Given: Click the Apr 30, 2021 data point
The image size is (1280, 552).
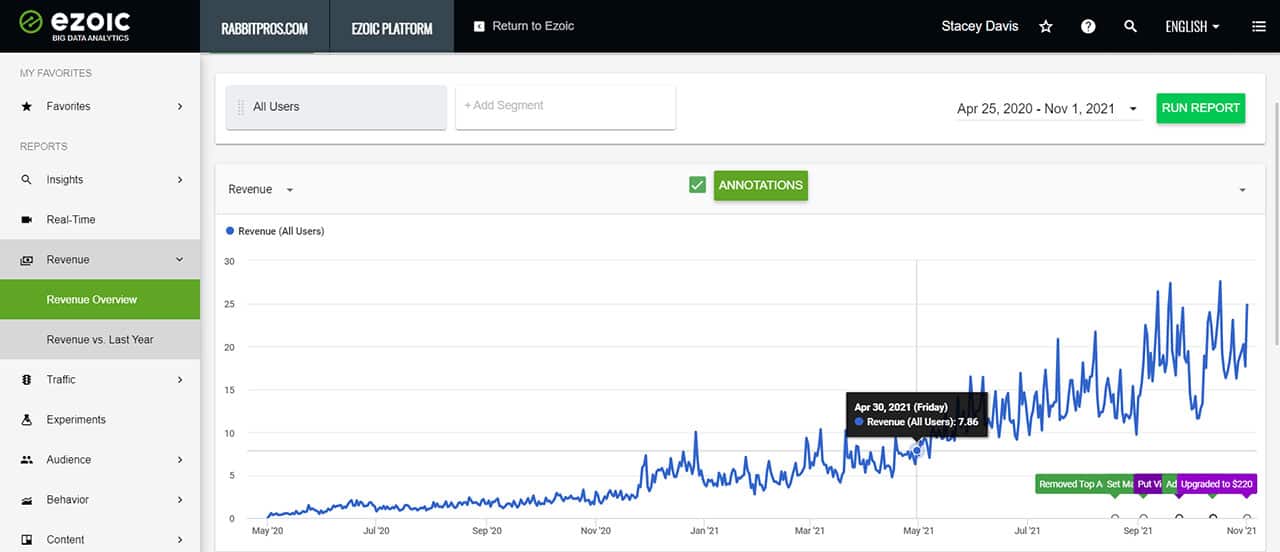Looking at the screenshot, I should [917, 451].
